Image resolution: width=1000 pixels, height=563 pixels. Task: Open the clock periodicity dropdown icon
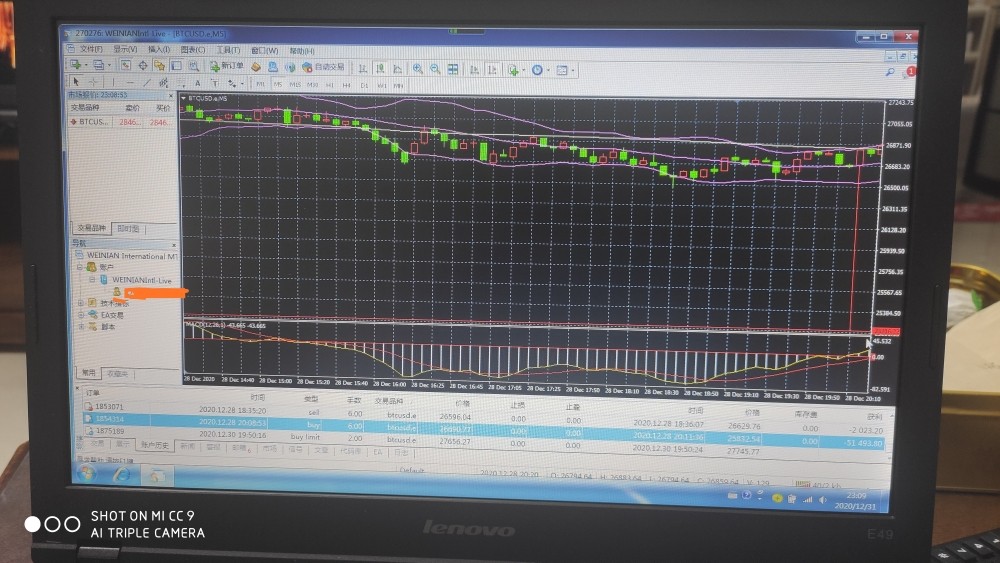[539, 70]
